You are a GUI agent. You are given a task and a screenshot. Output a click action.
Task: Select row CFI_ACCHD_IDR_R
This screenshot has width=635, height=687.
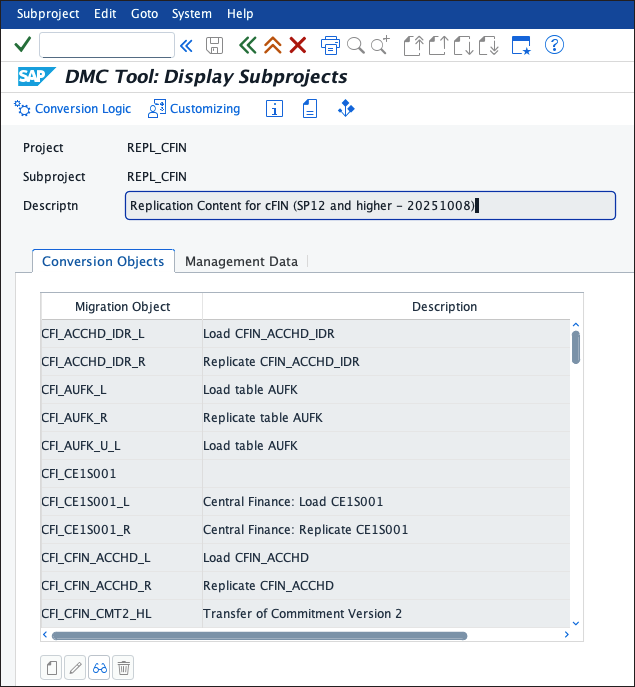tap(305, 362)
